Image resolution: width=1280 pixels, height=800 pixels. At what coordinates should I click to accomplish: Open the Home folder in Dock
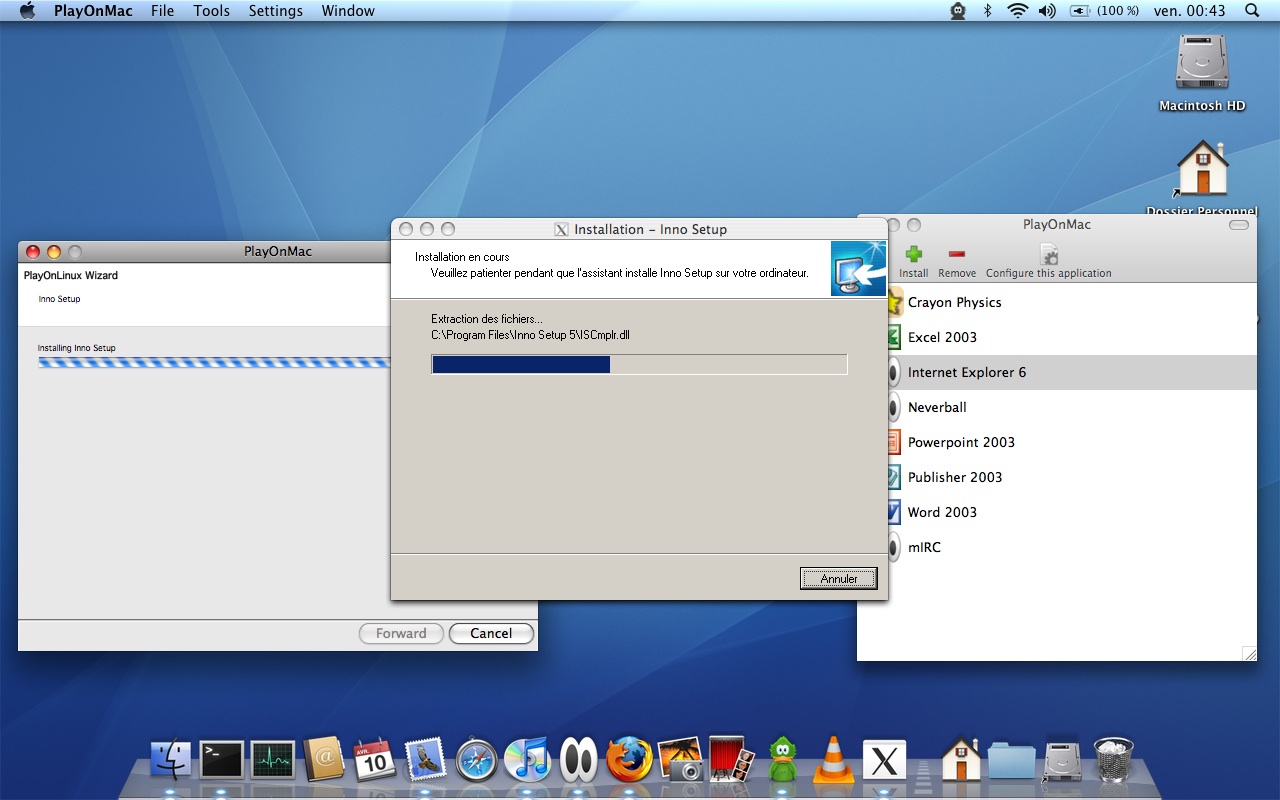tap(961, 760)
